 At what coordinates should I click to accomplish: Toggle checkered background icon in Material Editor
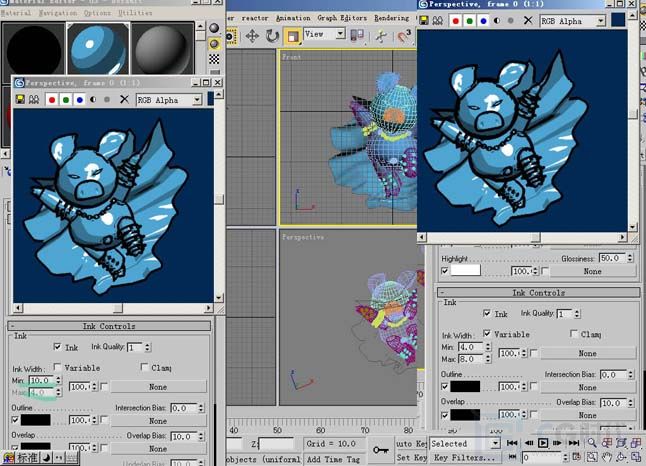click(x=214, y=59)
